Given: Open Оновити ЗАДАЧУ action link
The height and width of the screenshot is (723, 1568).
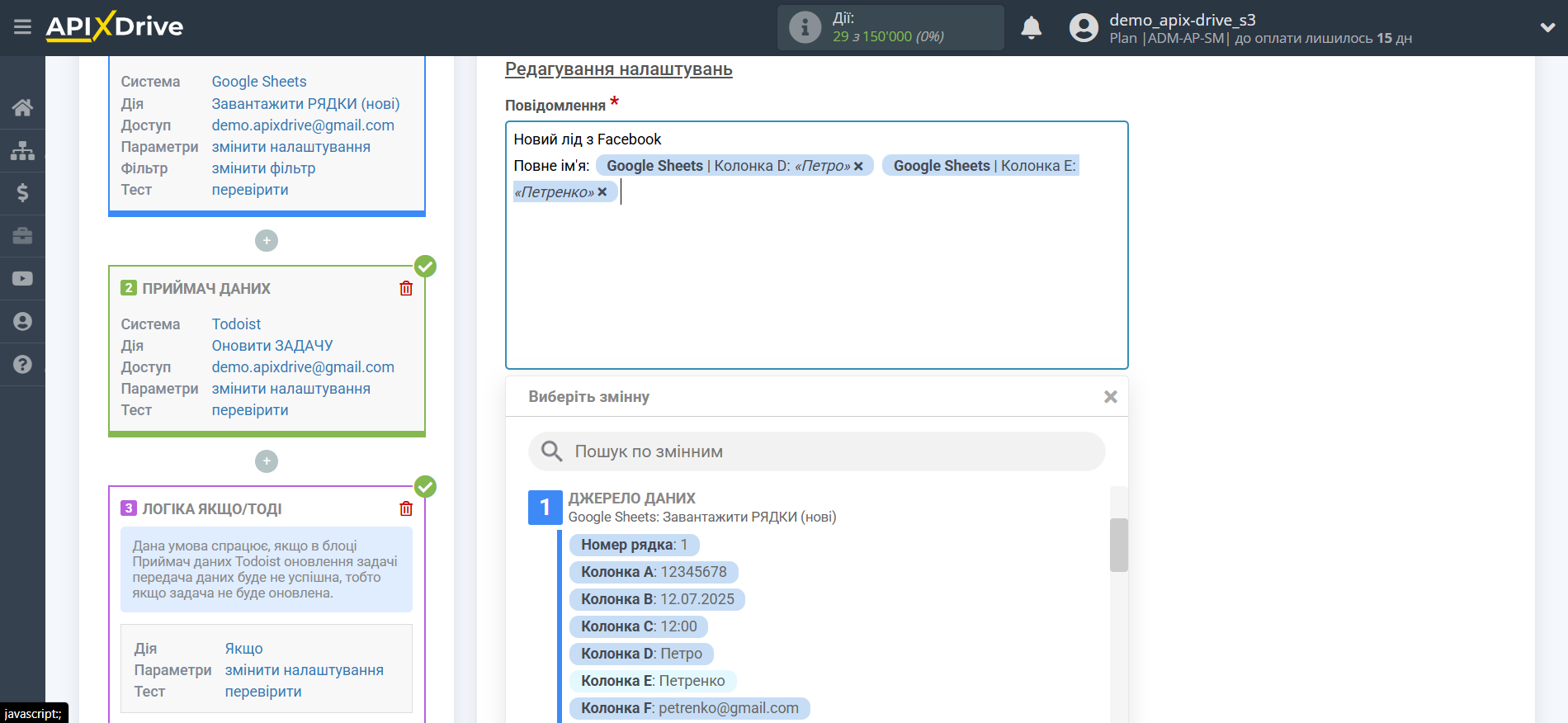Looking at the screenshot, I should pos(272,346).
